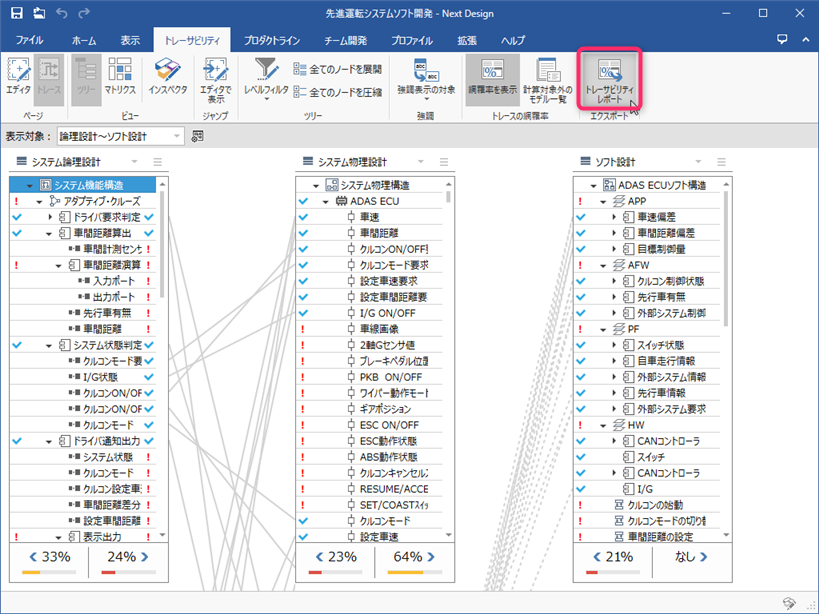
Task: Open the 表示 ribbon tab
Action: click(x=130, y=40)
